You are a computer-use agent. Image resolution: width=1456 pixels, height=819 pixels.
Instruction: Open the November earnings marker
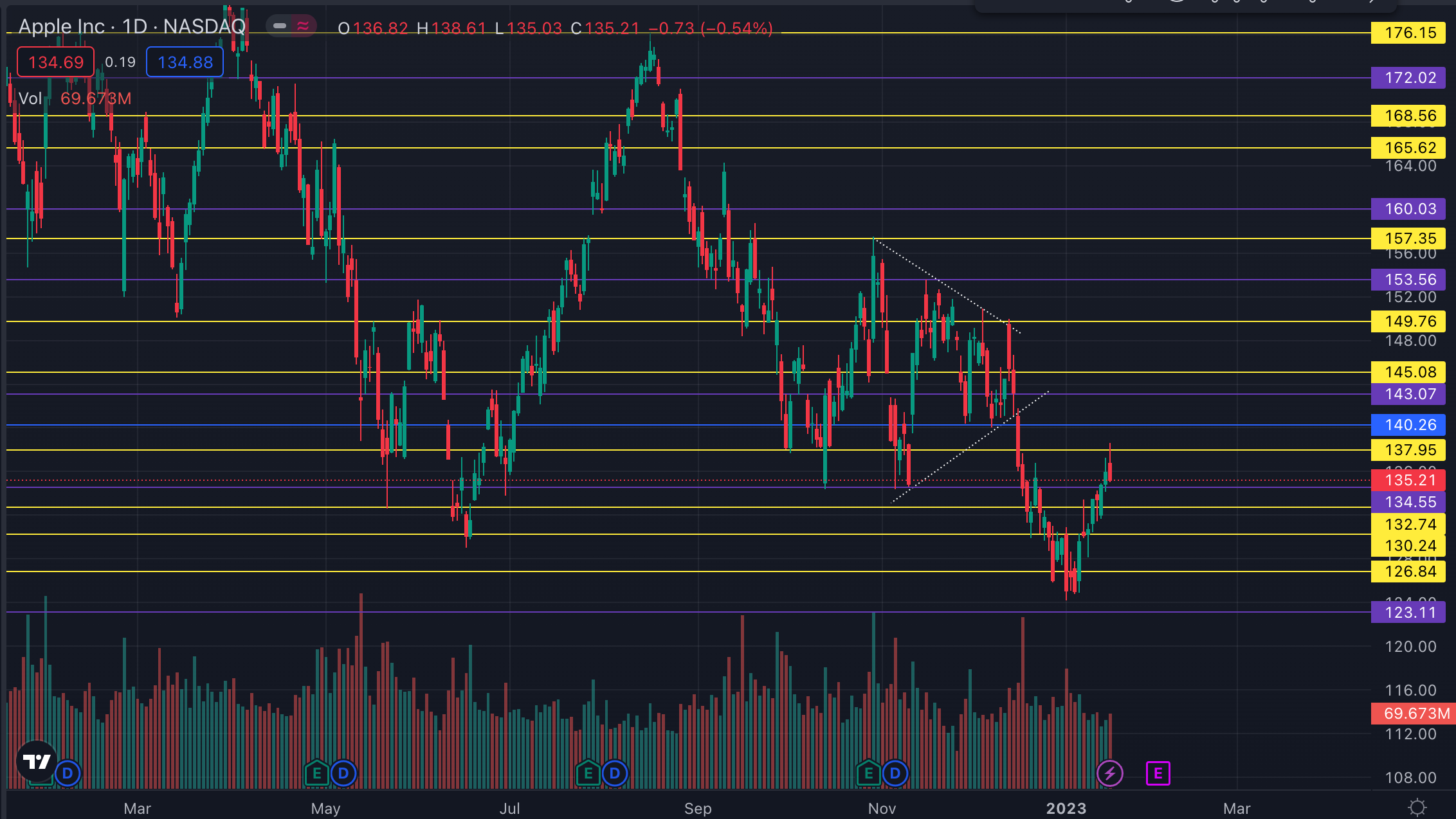click(868, 773)
